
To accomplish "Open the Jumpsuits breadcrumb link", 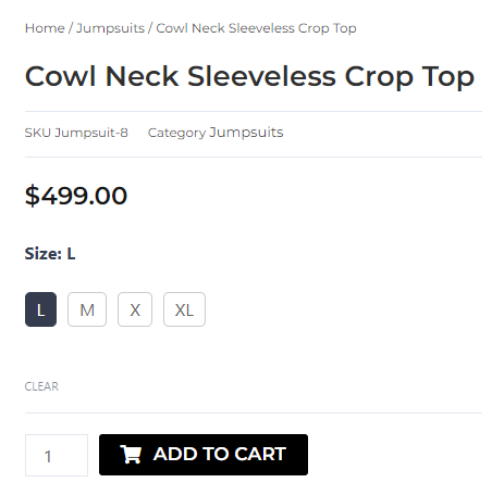I will tap(110, 29).
